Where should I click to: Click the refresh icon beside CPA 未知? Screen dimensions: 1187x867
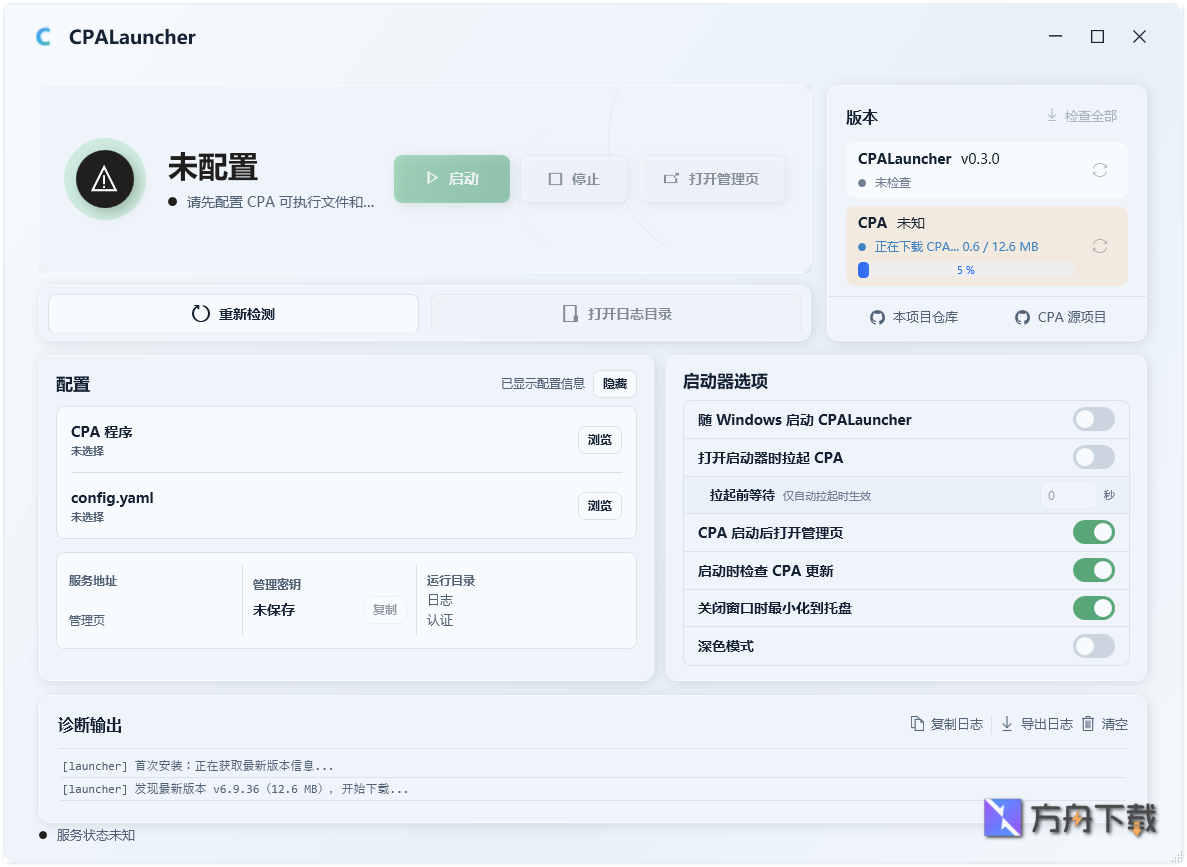(x=1100, y=245)
